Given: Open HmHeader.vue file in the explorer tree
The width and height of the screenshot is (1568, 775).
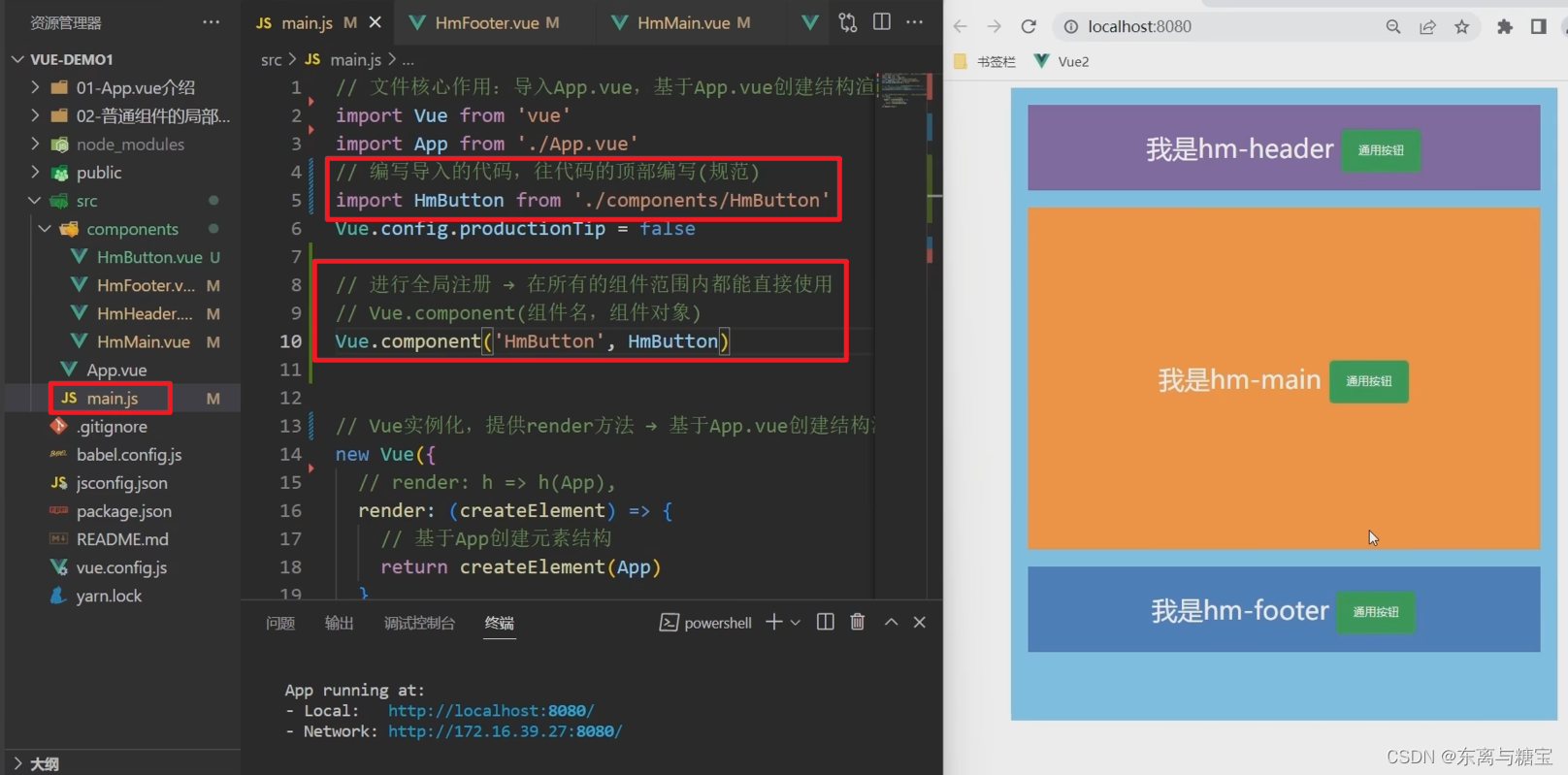Looking at the screenshot, I should 145,313.
